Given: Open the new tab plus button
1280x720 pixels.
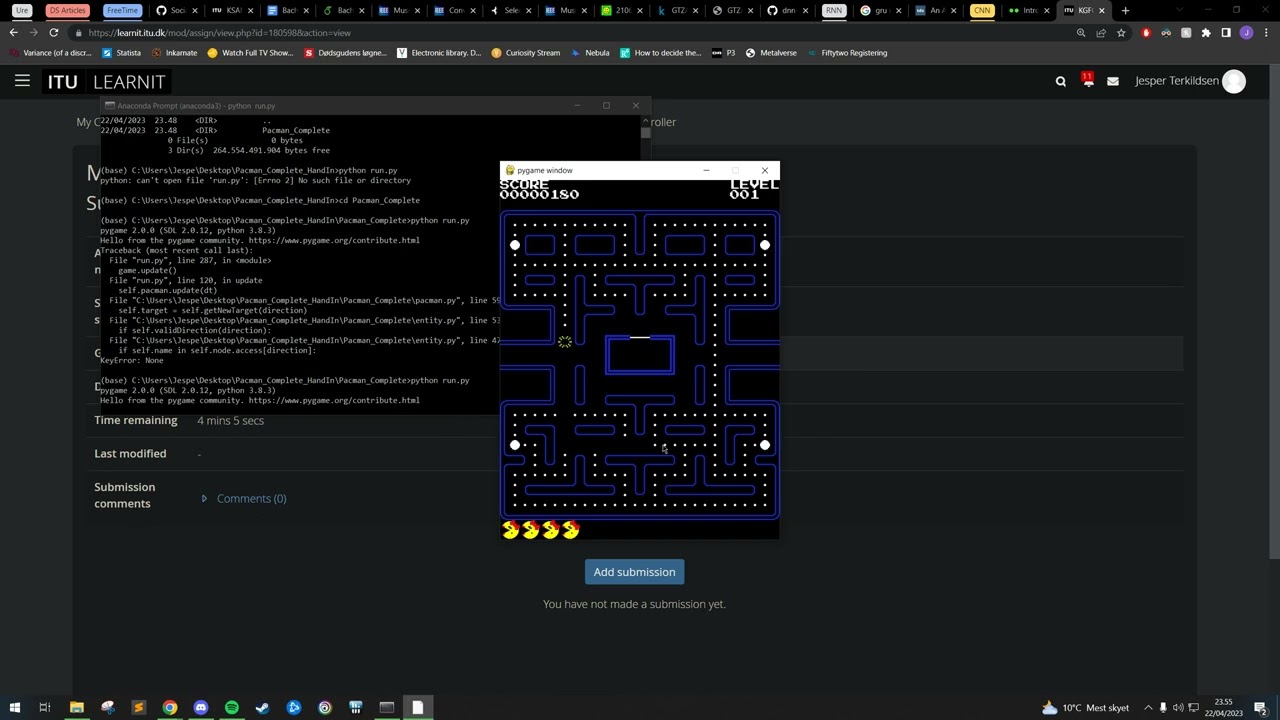Looking at the screenshot, I should pos(1126,11).
